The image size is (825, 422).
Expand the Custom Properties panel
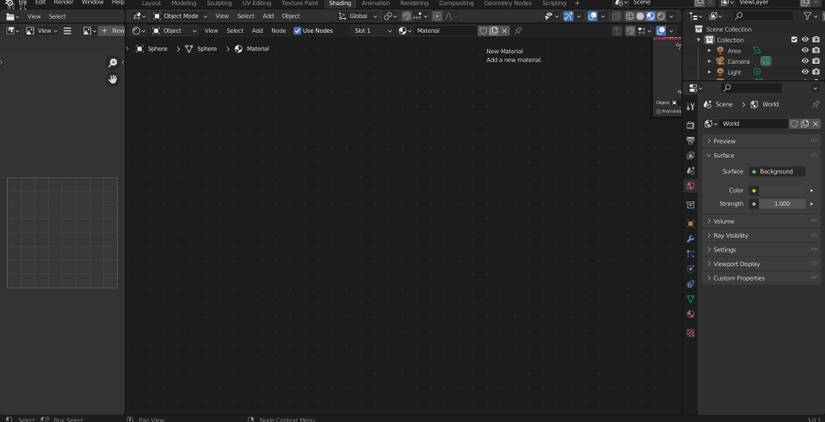[761, 278]
